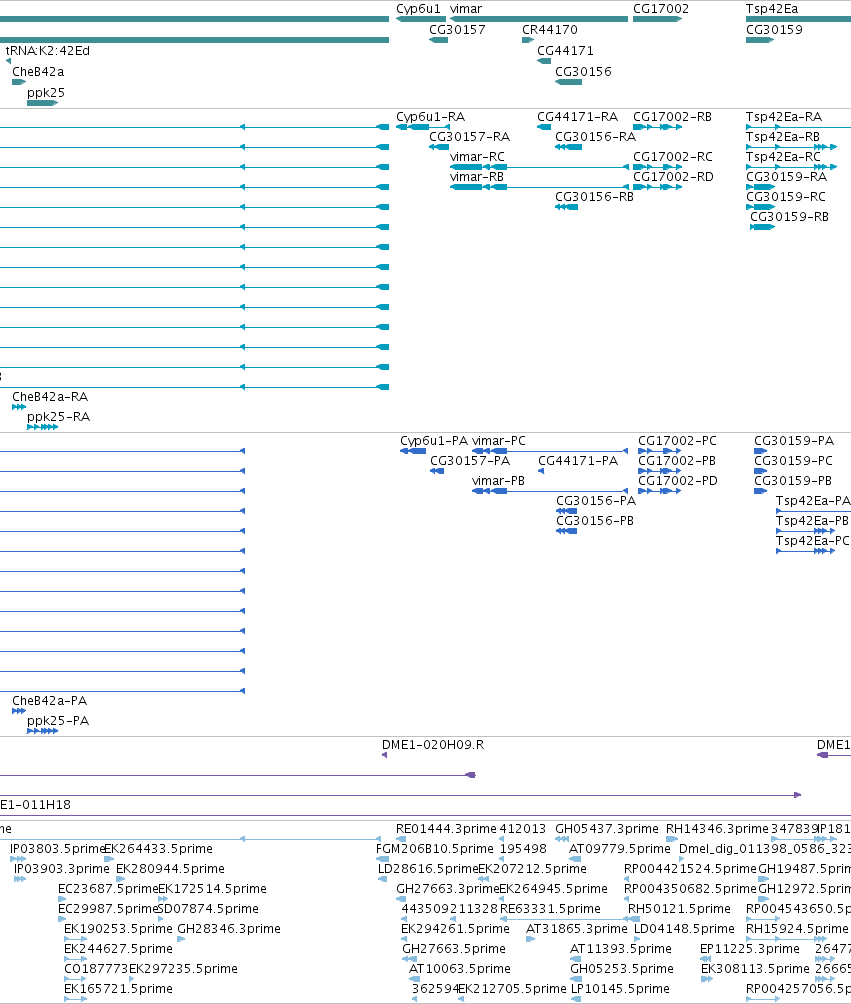Open the vimar-PB CDS label

[x=498, y=481]
